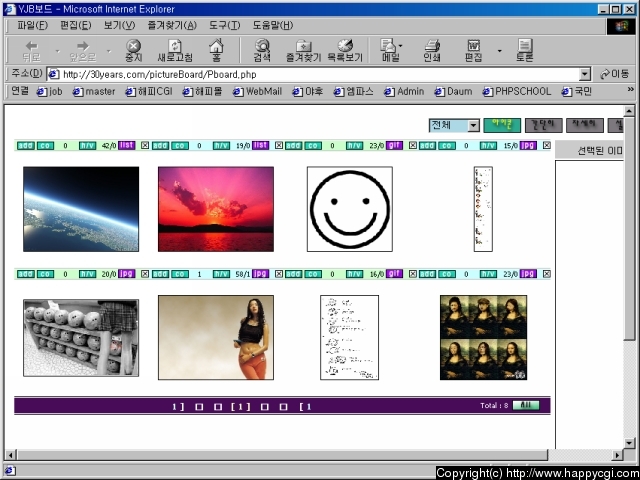Screen dimensions: 640x480
Task: Open the Mail button dropdown arrow
Action: click(x=401, y=46)
